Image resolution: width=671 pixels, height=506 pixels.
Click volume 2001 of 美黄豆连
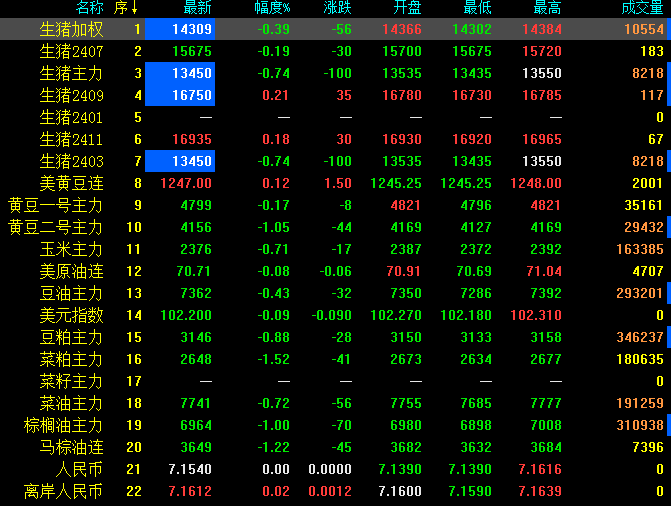(647, 184)
